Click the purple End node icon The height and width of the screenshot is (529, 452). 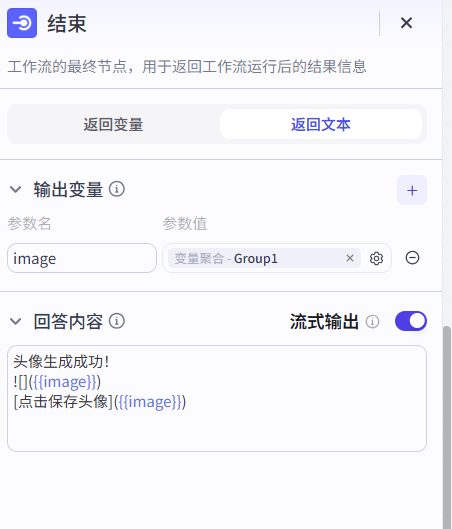pos(22,23)
